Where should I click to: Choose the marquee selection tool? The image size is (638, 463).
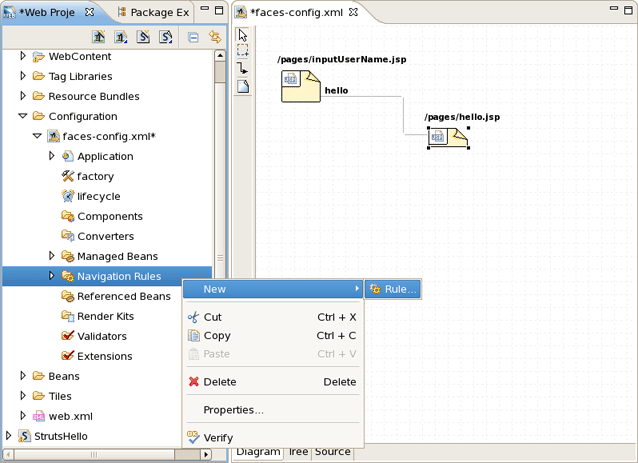(x=243, y=51)
